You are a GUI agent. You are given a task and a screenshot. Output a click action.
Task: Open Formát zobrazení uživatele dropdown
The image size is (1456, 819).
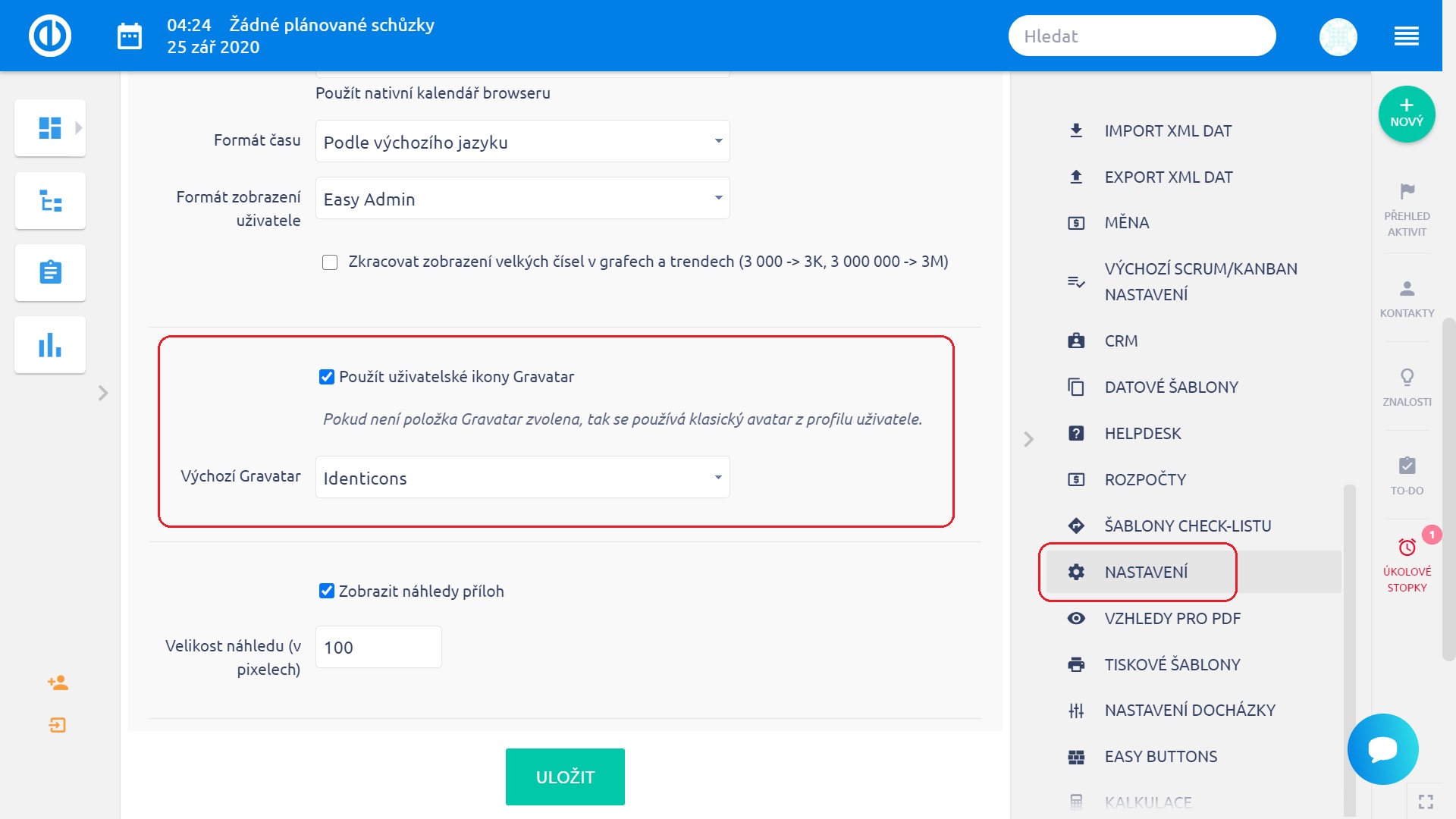tap(522, 198)
